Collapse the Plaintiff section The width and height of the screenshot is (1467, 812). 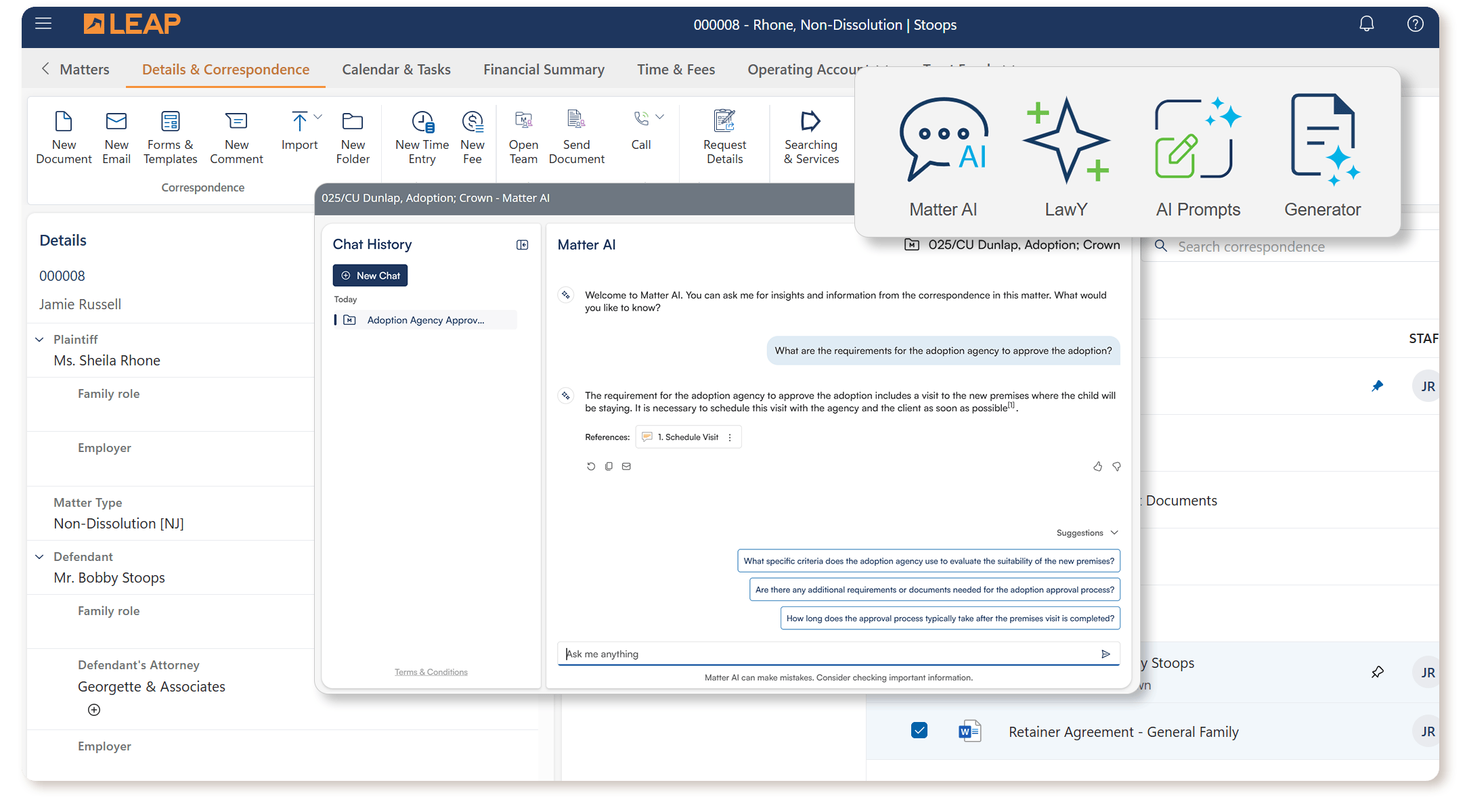pyautogui.click(x=39, y=340)
